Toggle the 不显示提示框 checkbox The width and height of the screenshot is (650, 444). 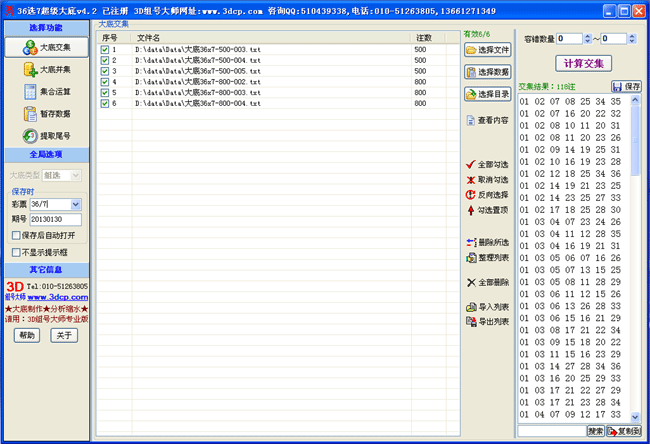click(x=16, y=252)
